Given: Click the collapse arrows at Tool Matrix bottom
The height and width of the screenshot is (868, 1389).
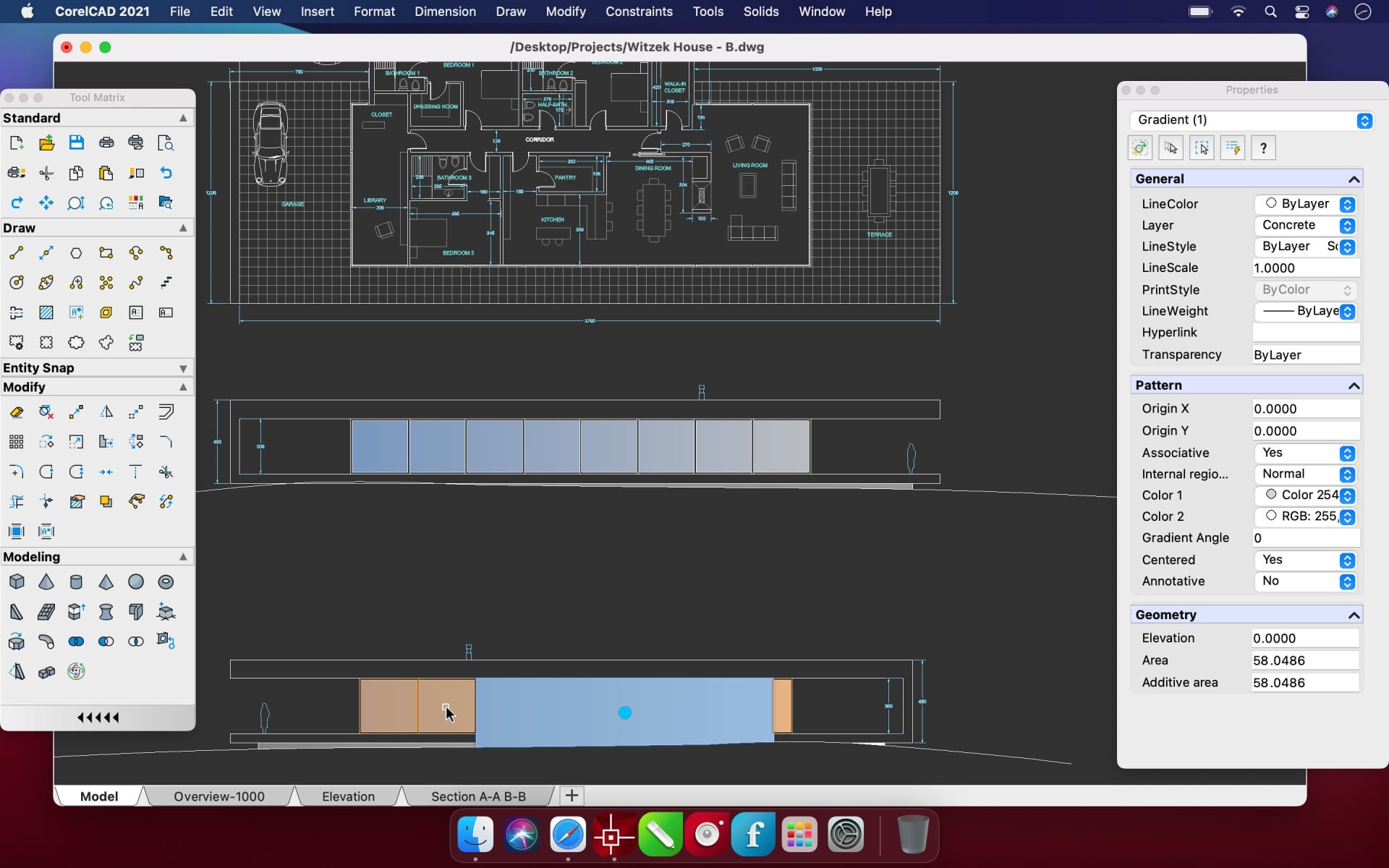Looking at the screenshot, I should click(x=98, y=718).
